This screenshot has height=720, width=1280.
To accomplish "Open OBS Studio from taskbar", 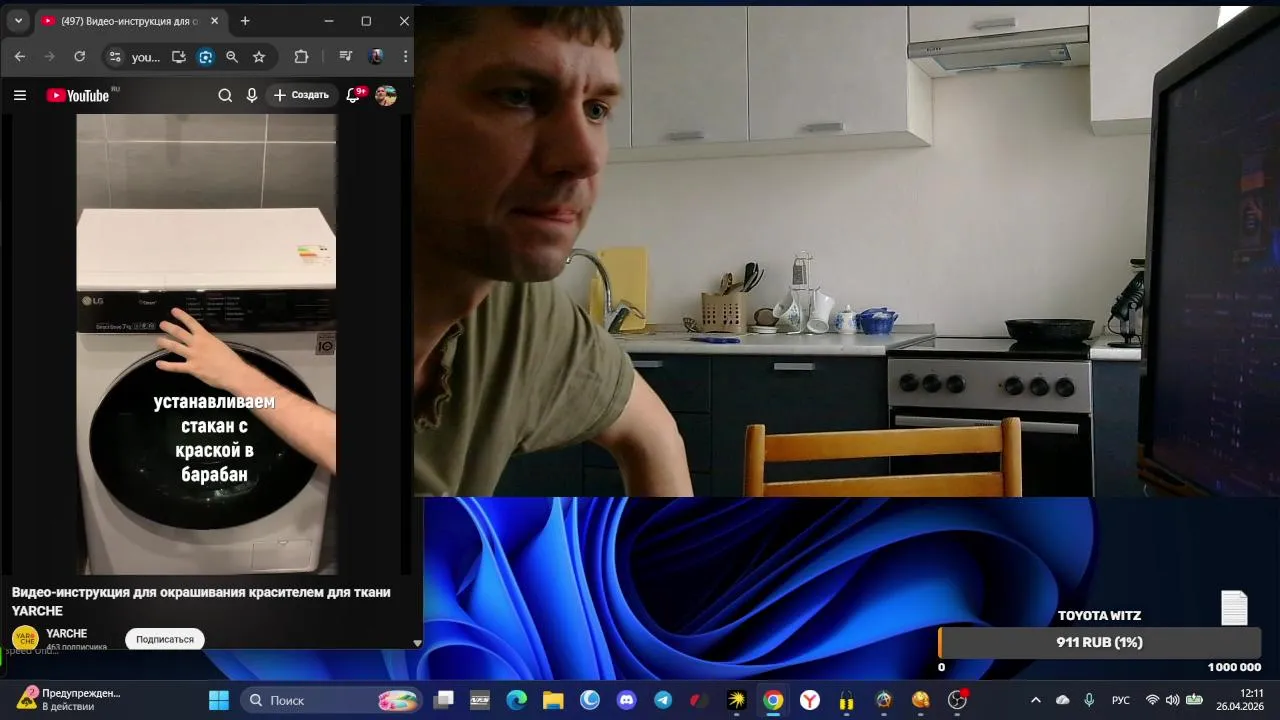I will [957, 700].
